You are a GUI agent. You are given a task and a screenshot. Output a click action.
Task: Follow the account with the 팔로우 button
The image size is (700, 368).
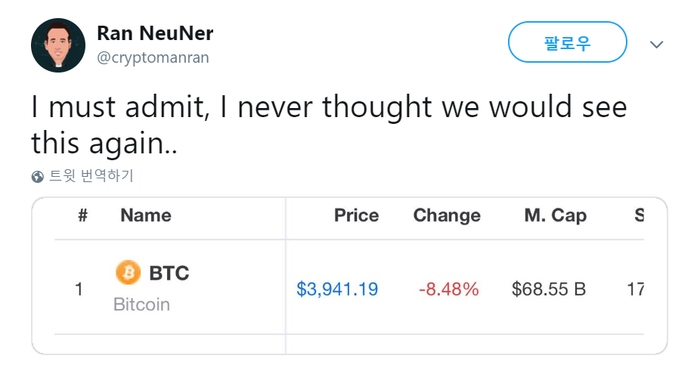click(x=567, y=42)
